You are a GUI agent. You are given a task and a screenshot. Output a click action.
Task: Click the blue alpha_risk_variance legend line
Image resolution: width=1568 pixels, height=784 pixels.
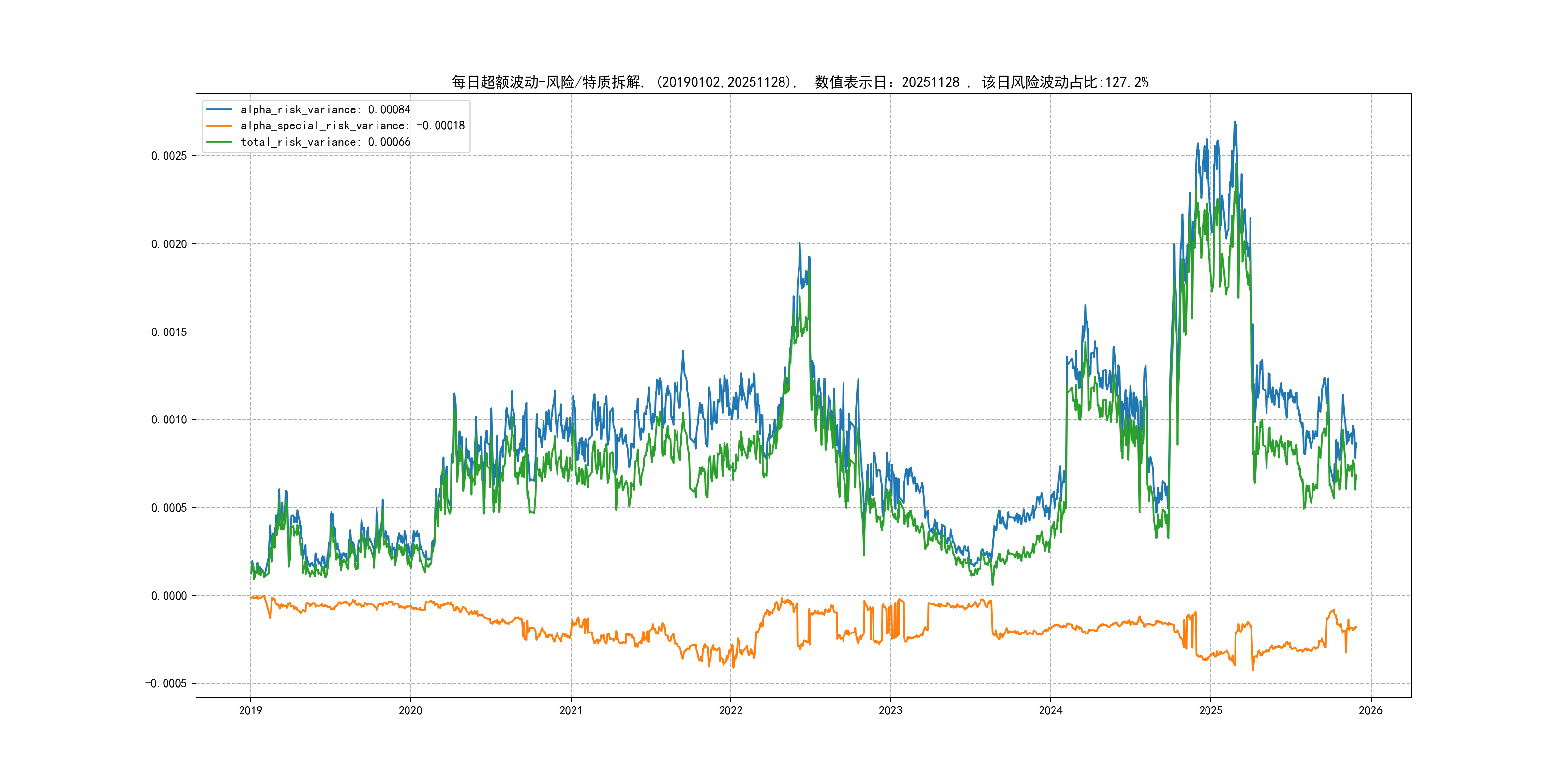(x=219, y=109)
